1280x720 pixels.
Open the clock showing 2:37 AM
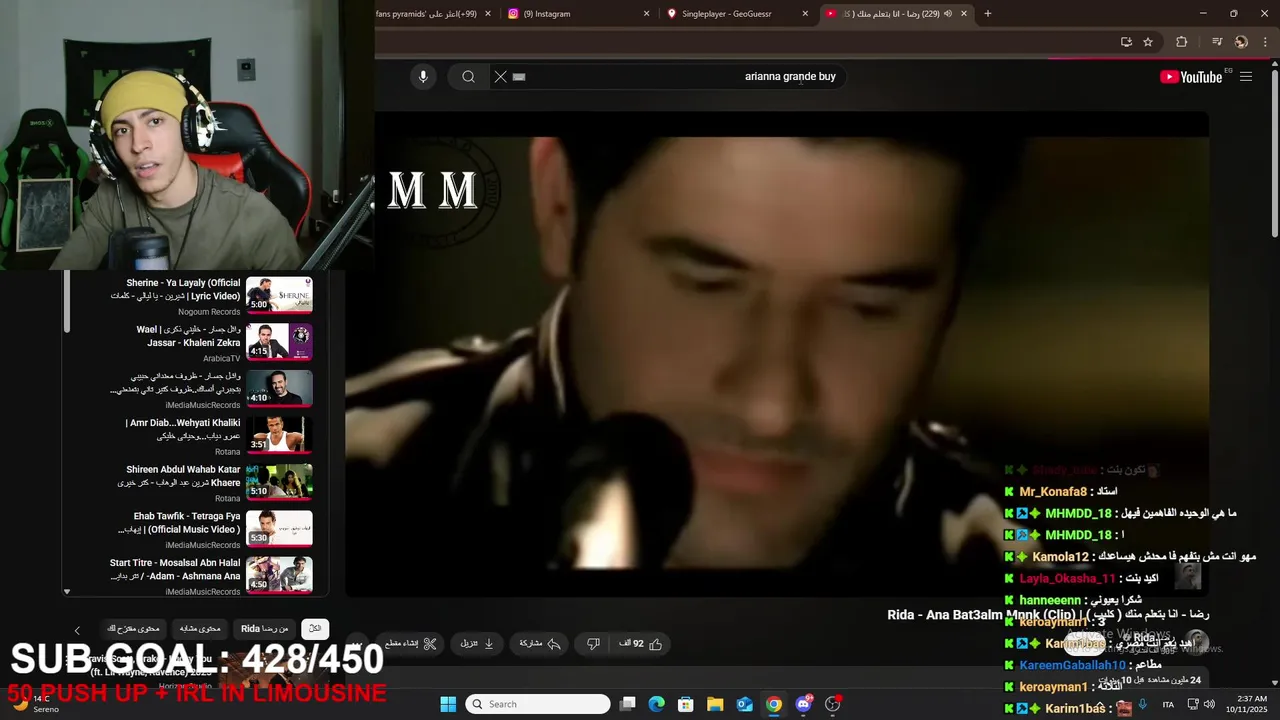pos(1246,704)
